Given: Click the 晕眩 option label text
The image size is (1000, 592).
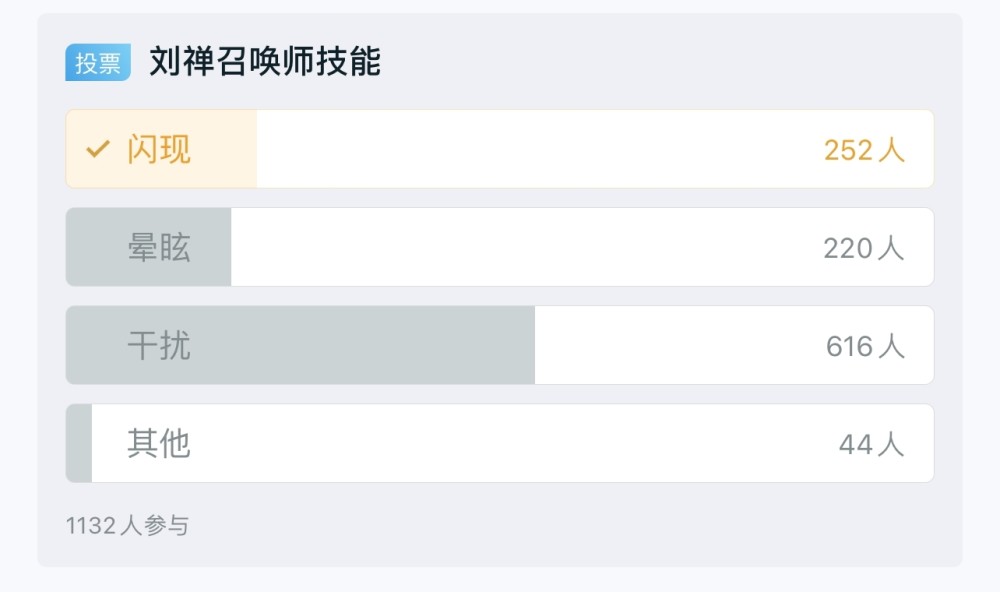Looking at the screenshot, I should point(159,248).
